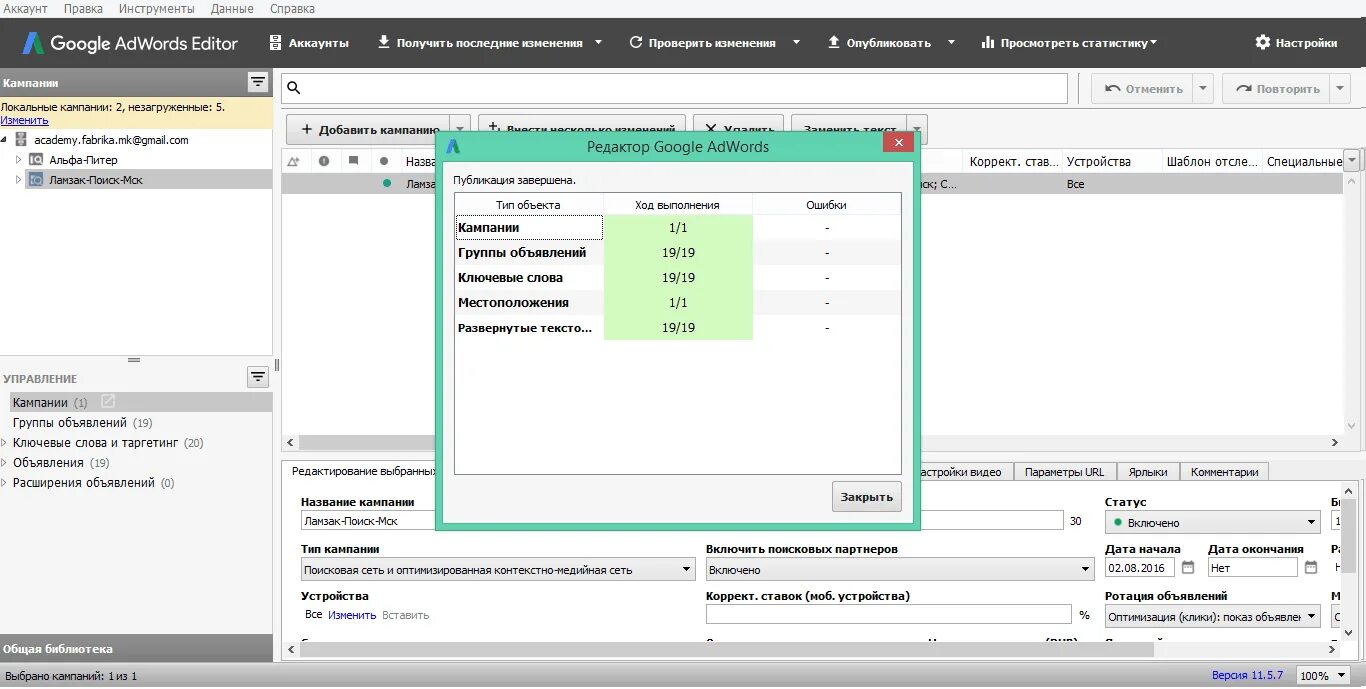This screenshot has width=1366, height=689.
Task: Click the Изменить link under local campaigns
Action: point(24,120)
